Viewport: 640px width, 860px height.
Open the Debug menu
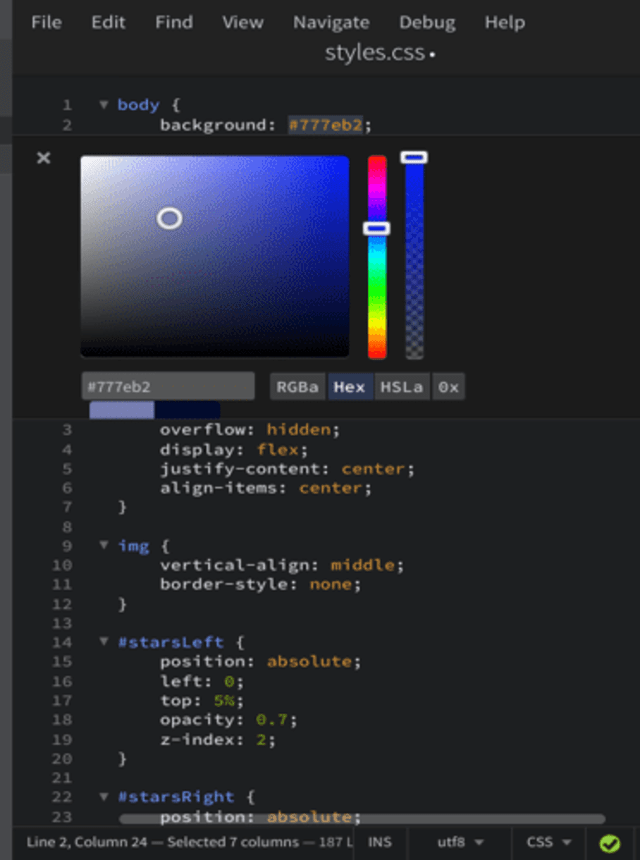[427, 22]
